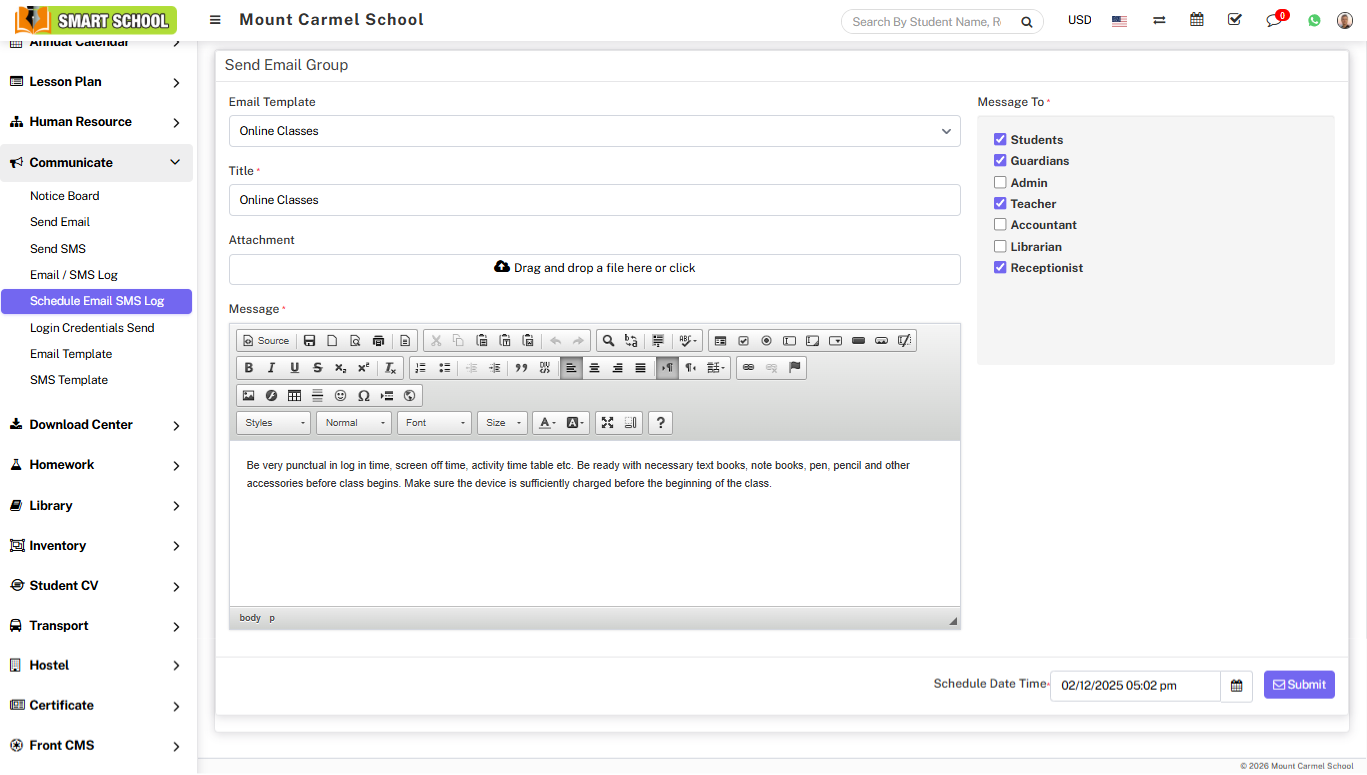Image resolution: width=1367 pixels, height=775 pixels.
Task: Open the WhatsApp icon in header
Action: [1314, 20]
